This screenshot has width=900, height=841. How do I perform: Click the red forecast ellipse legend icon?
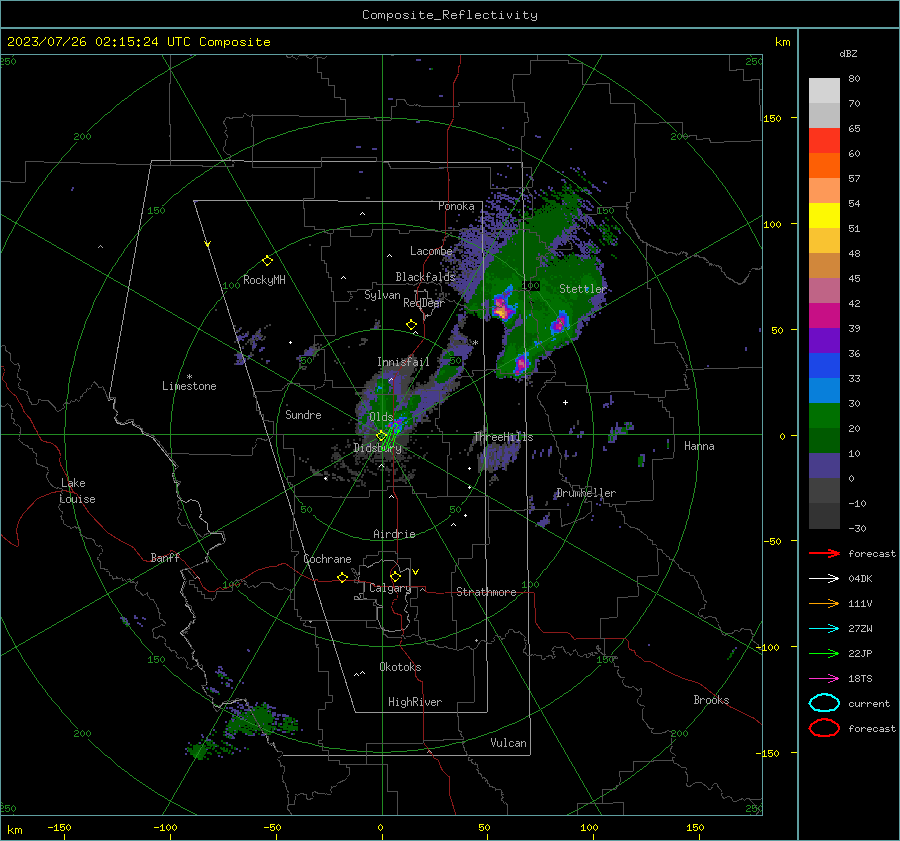(824, 728)
